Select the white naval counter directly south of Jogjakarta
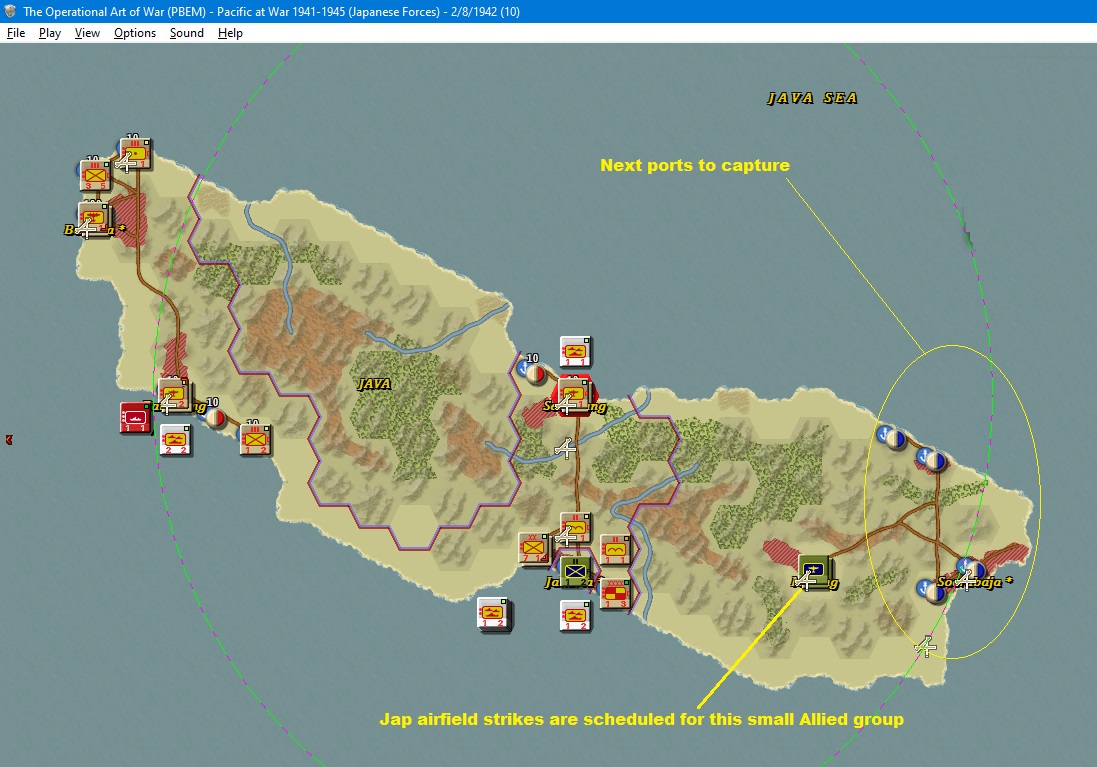 576,616
